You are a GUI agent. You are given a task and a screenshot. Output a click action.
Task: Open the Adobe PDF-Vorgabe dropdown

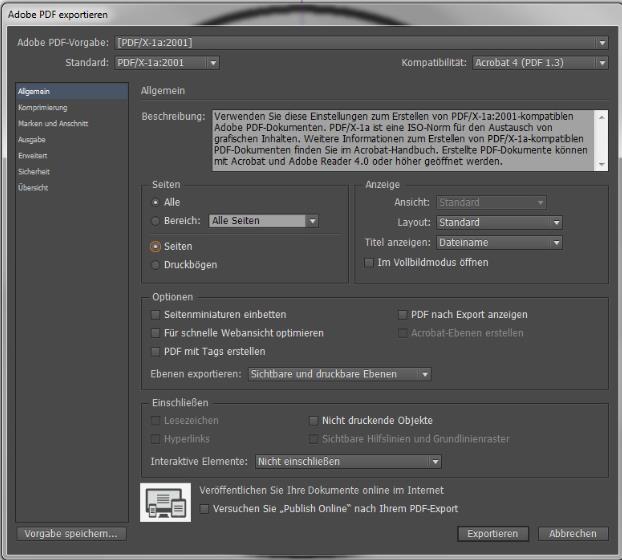[361, 42]
